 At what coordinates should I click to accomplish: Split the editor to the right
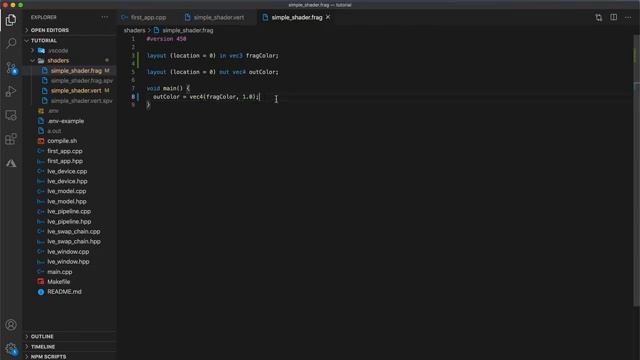coord(613,17)
